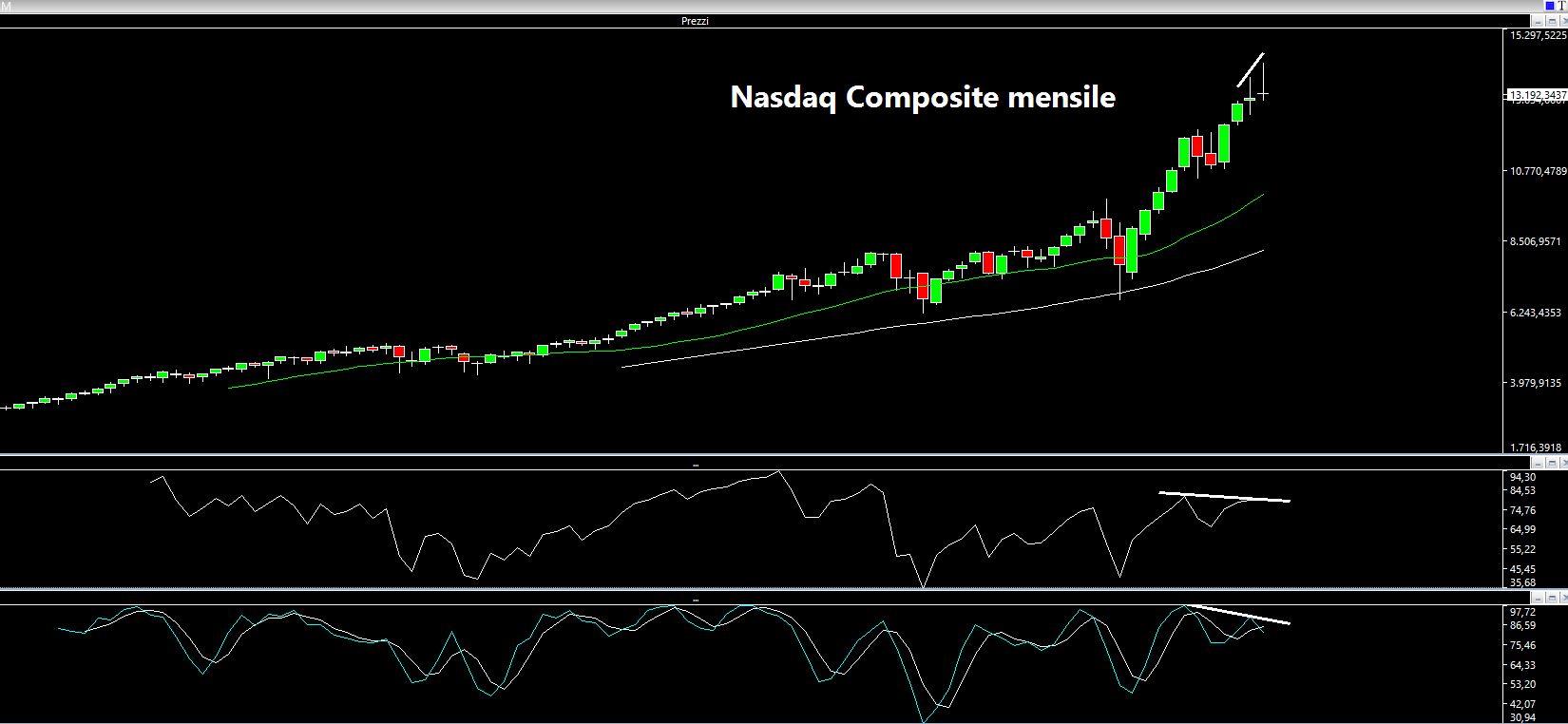Click the 8.506,9571 price axis label
This screenshot has width=1568, height=724.
click(x=1536, y=241)
